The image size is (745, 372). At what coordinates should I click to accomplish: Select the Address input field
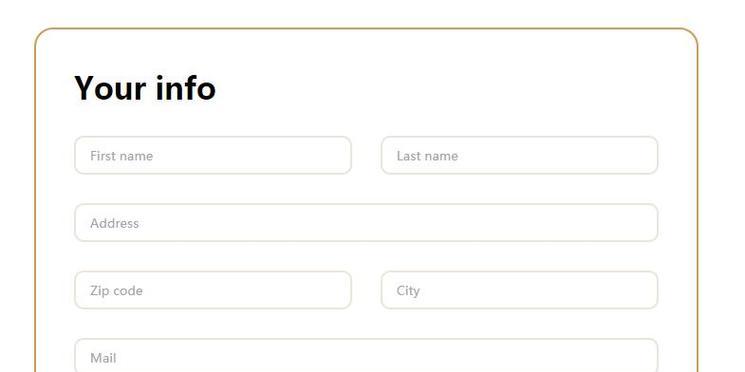pyautogui.click(x=366, y=223)
